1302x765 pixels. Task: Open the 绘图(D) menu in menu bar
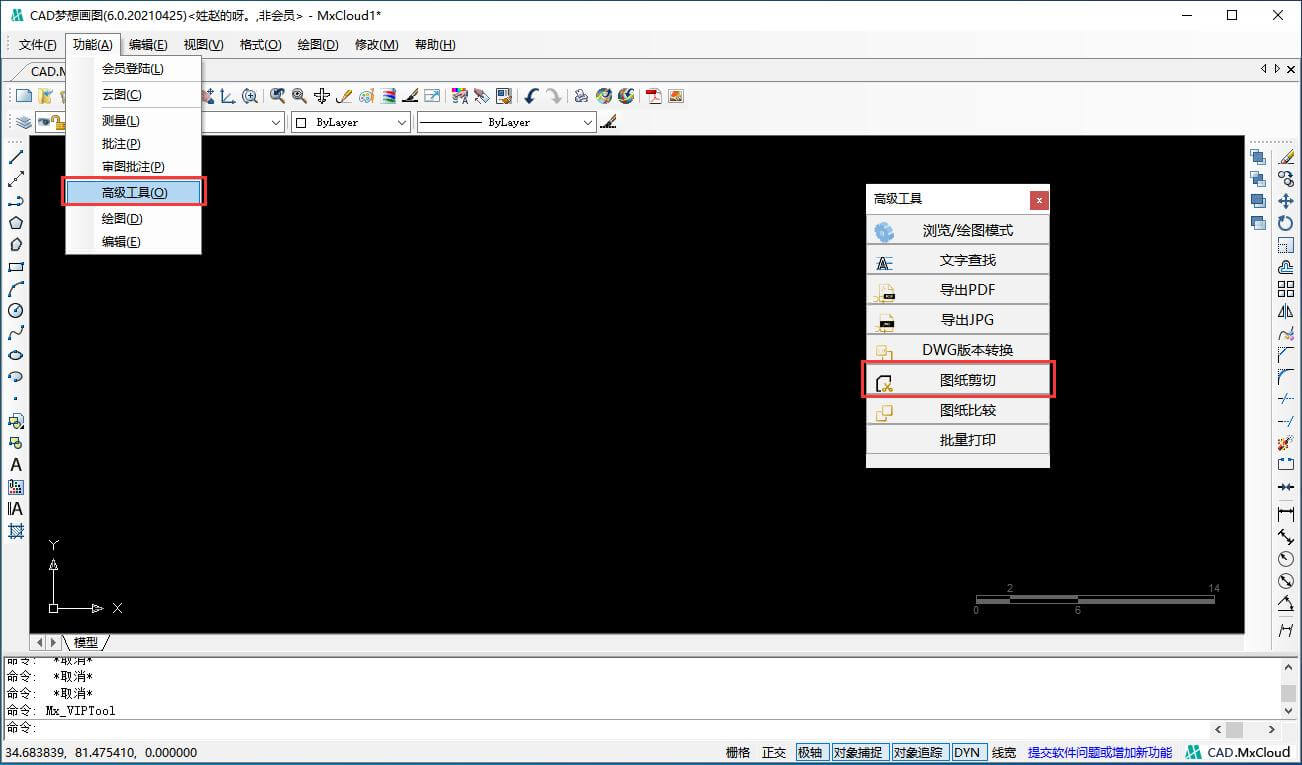318,45
